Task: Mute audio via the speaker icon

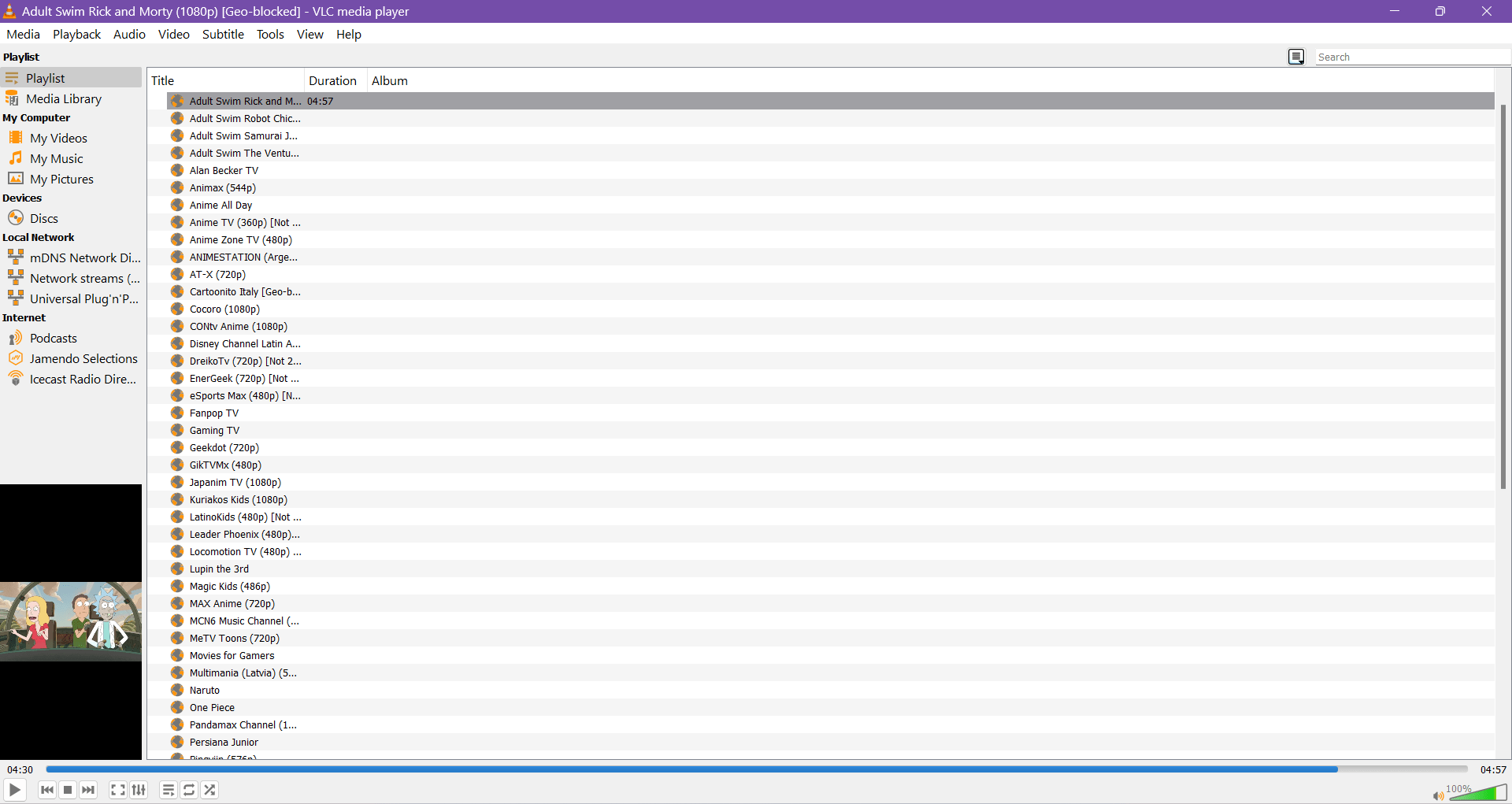Action: tap(1439, 795)
